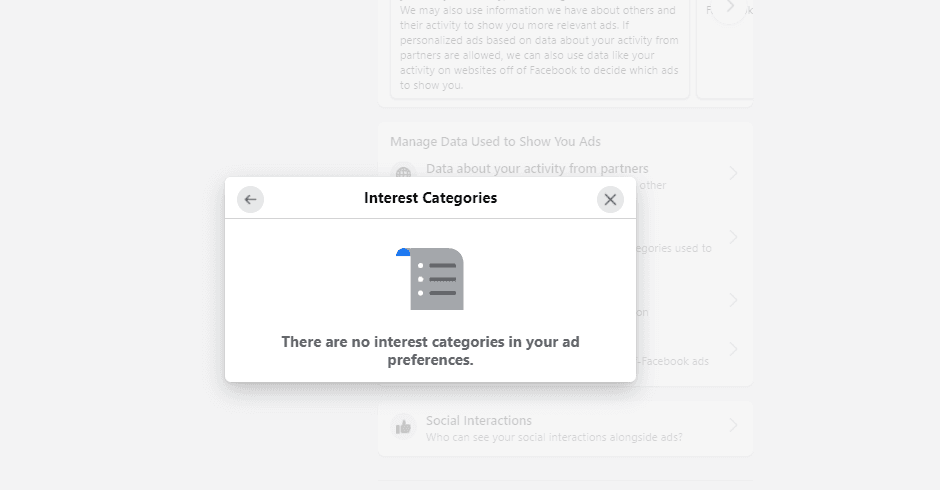The height and width of the screenshot is (490, 940).
Task: Select the partially hidden second info card
Action: [x=724, y=49]
